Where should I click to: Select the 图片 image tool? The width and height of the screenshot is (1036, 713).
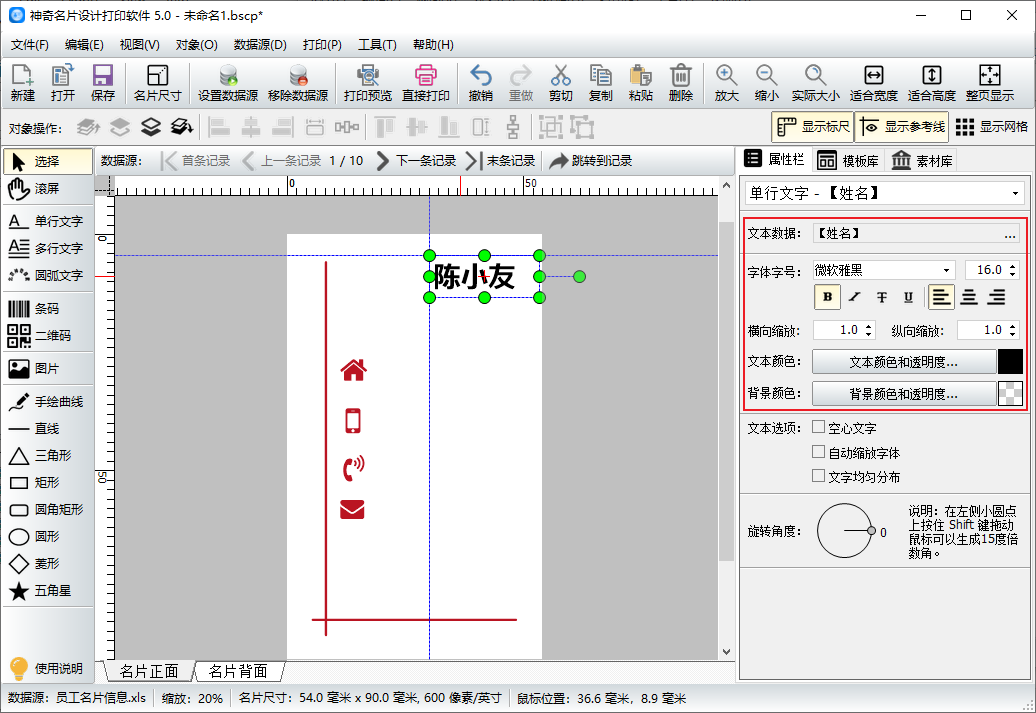coord(48,368)
